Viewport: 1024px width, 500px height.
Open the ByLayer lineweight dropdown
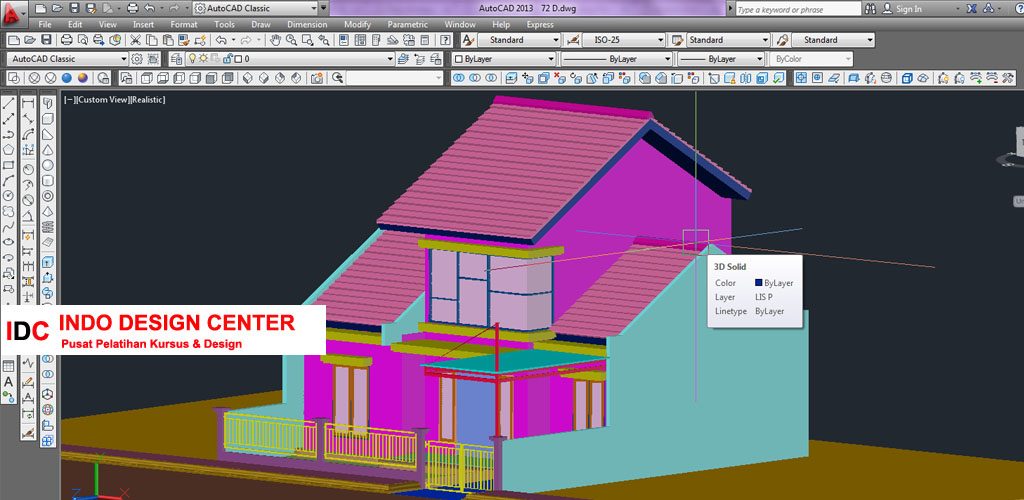760,59
